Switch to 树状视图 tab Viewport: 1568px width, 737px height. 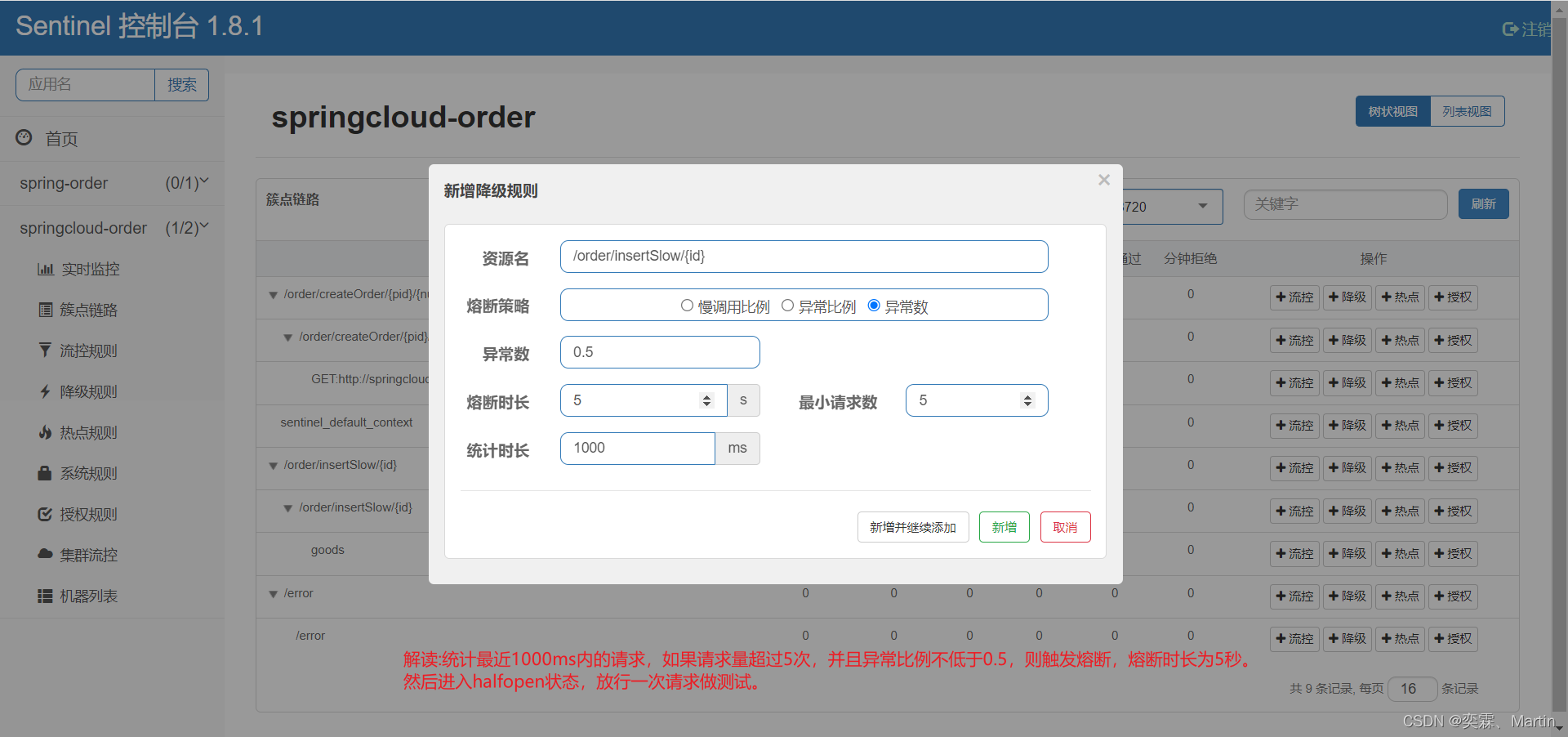pos(1392,111)
